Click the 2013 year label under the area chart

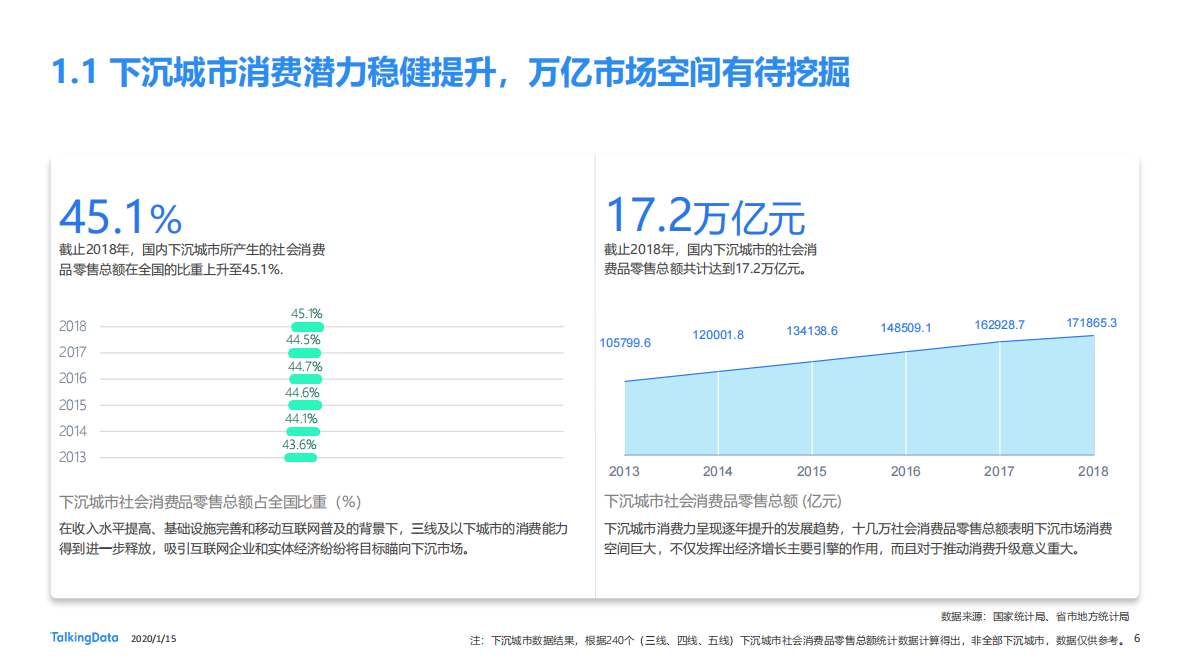tap(623, 470)
